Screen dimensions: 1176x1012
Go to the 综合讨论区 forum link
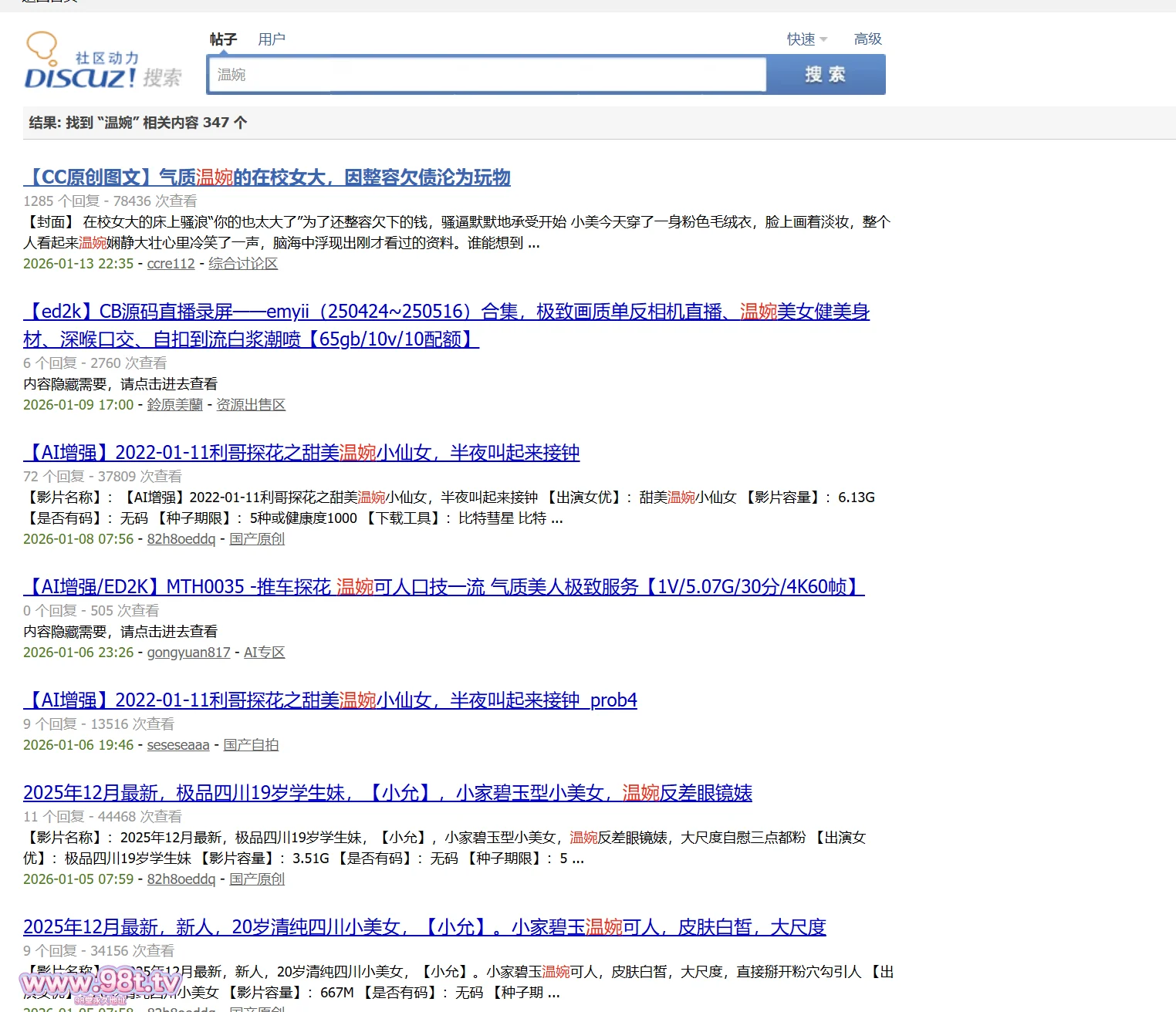click(243, 264)
